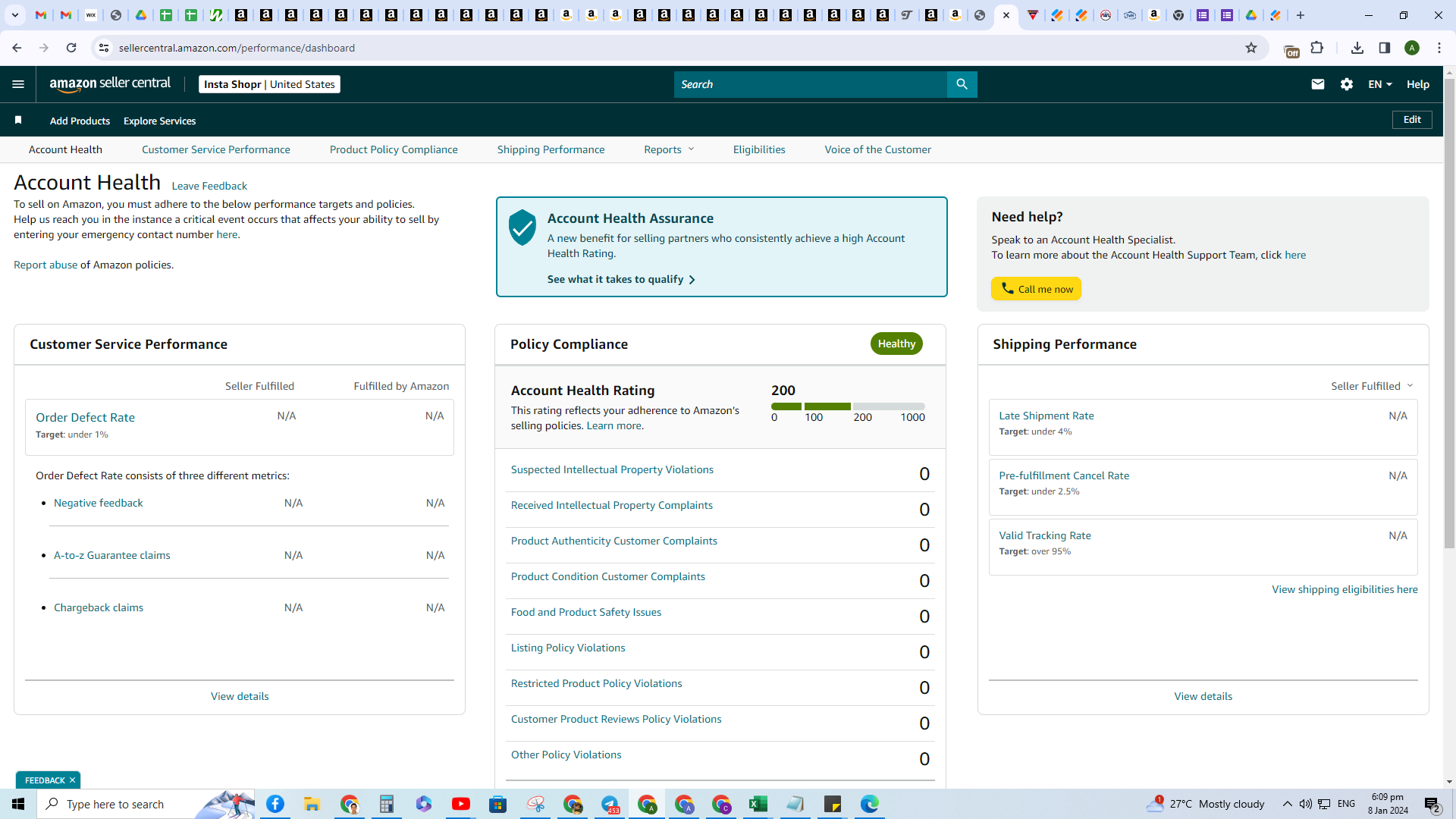Show hidden system tray icons
This screenshot has height=819, width=1456.
click(1287, 804)
